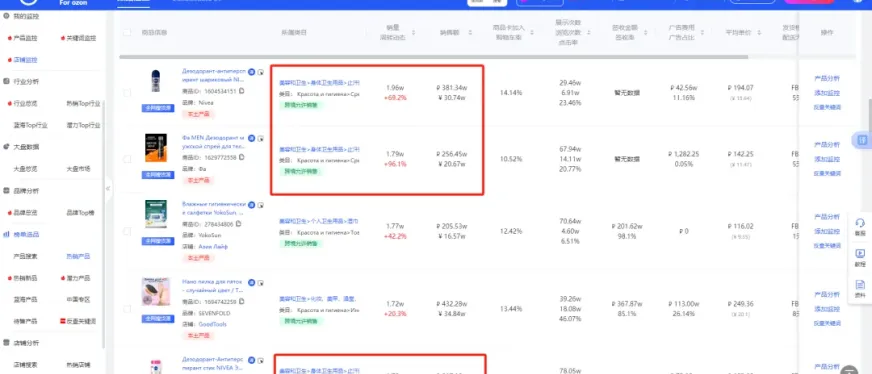Click blue round icon beside YokoSun салфетки title

click(x=251, y=205)
